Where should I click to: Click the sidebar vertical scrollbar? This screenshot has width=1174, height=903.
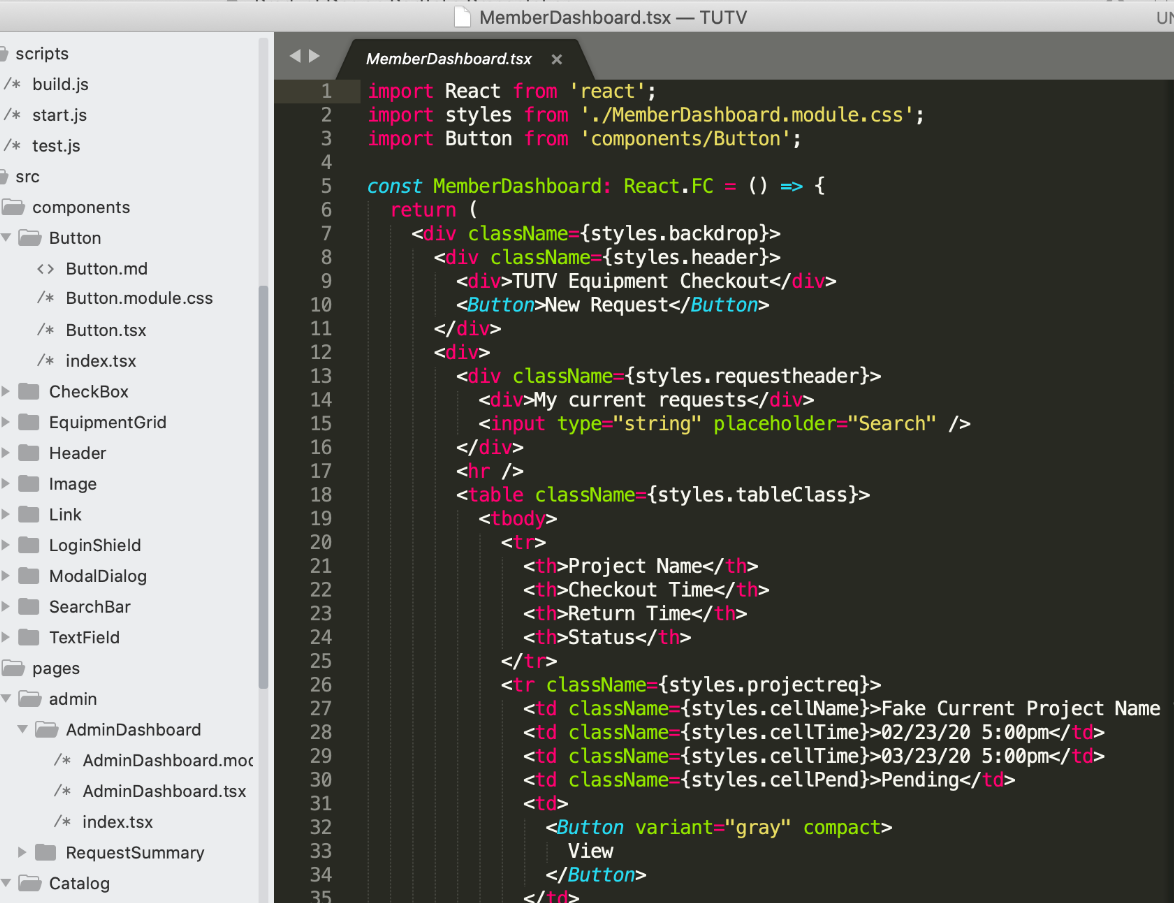click(x=263, y=487)
